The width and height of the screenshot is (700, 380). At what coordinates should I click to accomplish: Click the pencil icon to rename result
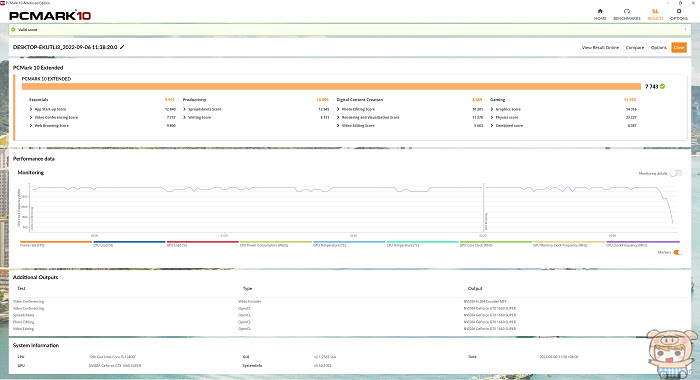point(122,47)
